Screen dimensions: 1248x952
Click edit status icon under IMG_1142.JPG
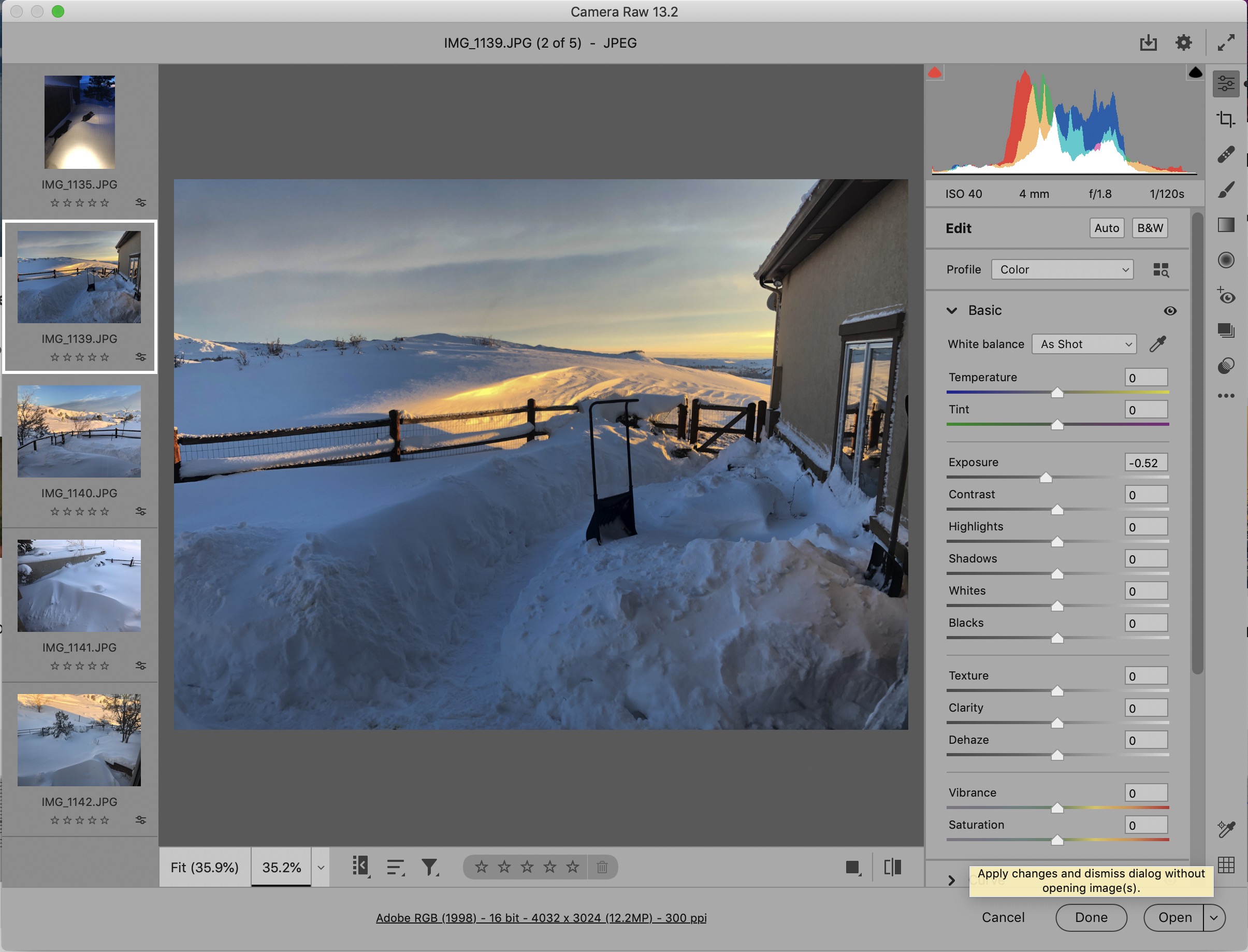click(140, 820)
